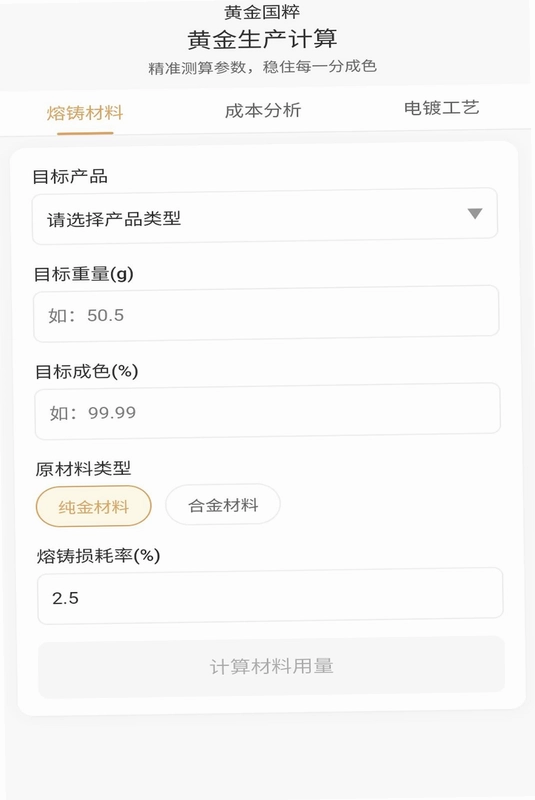Image resolution: width=535 pixels, height=800 pixels.
Task: Switch to the 熔铸材料 tab
Action: [85, 113]
